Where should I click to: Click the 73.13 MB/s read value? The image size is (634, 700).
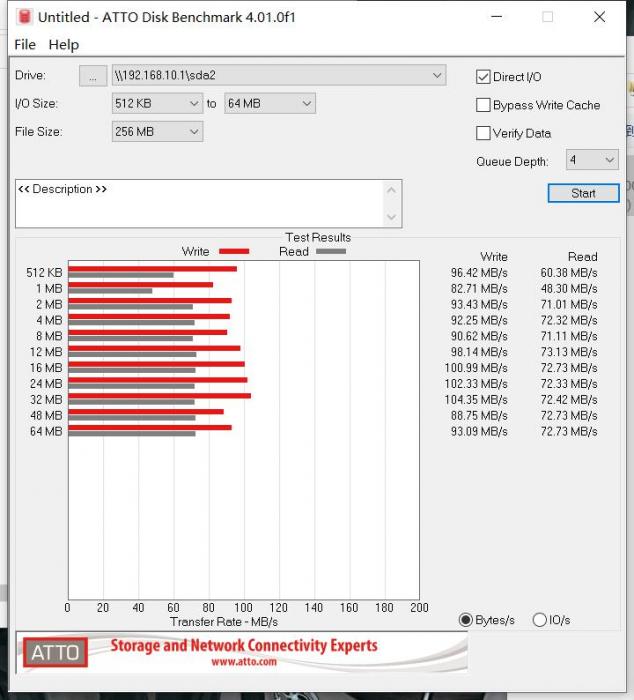click(569, 352)
